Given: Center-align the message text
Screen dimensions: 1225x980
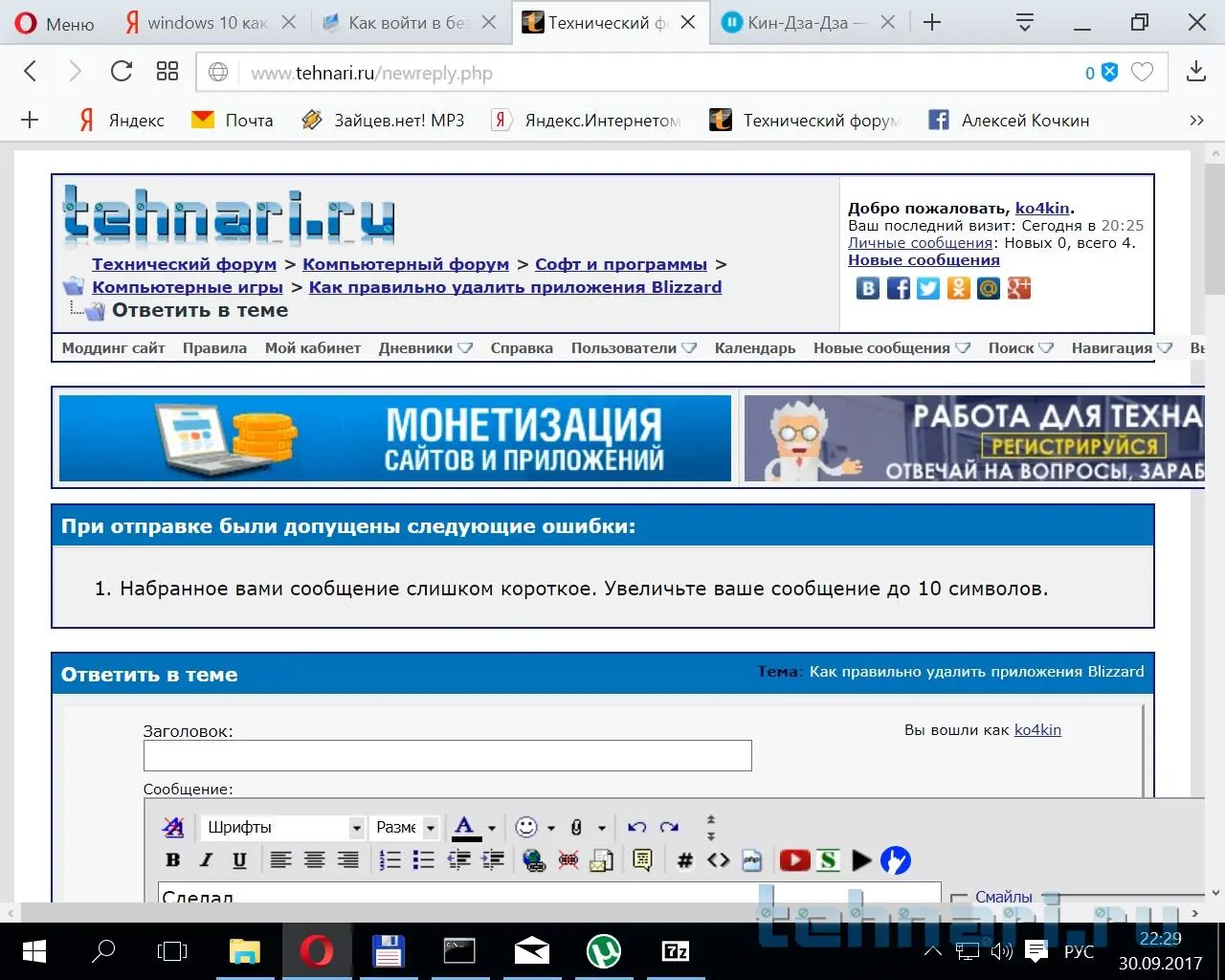Looking at the screenshot, I should pyautogui.click(x=314, y=860).
